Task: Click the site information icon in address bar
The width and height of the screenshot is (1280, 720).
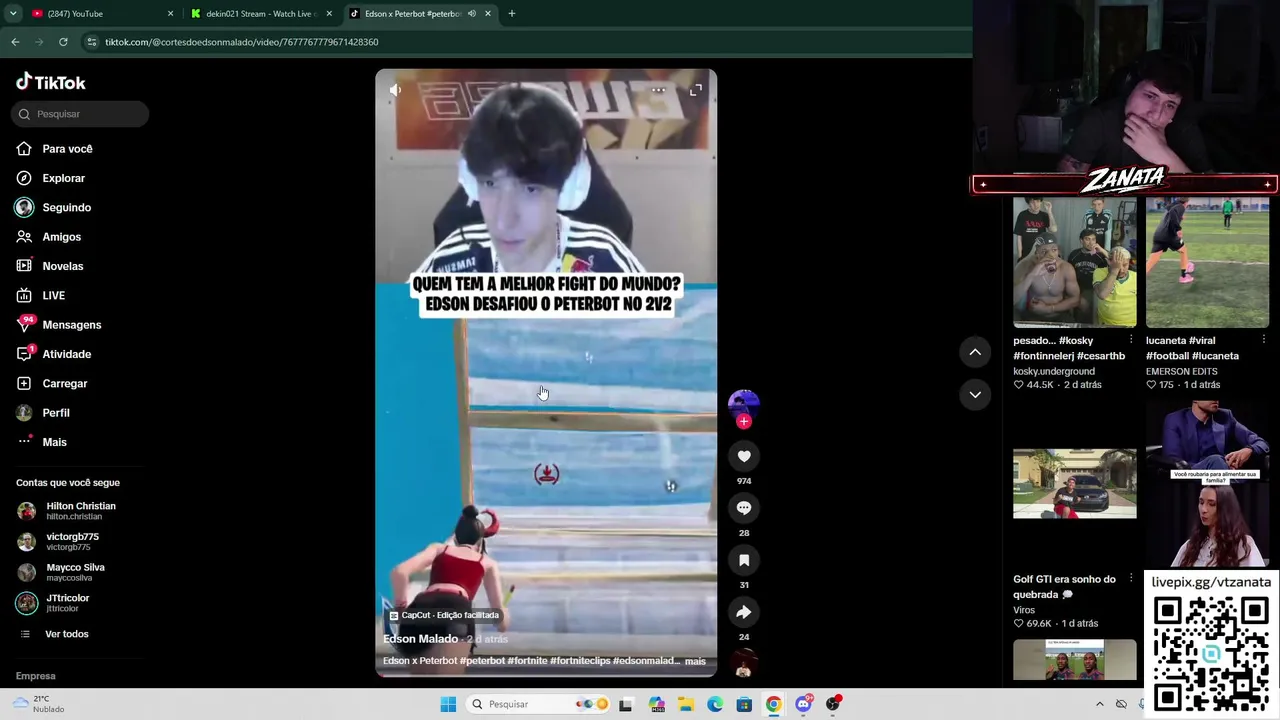Action: point(92,42)
